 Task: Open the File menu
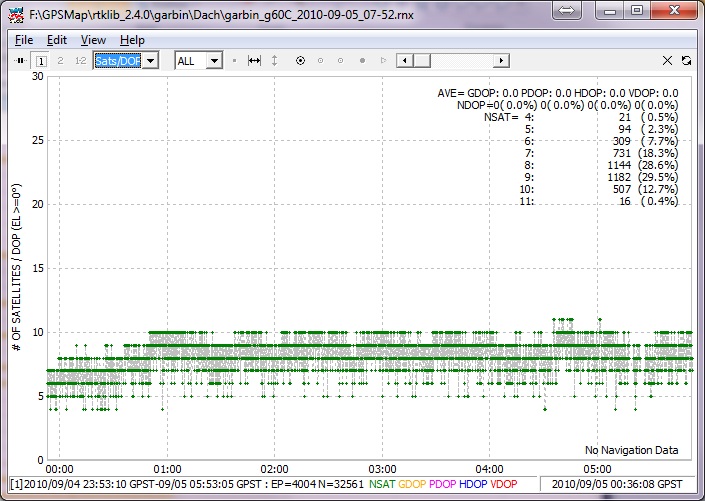coord(24,40)
